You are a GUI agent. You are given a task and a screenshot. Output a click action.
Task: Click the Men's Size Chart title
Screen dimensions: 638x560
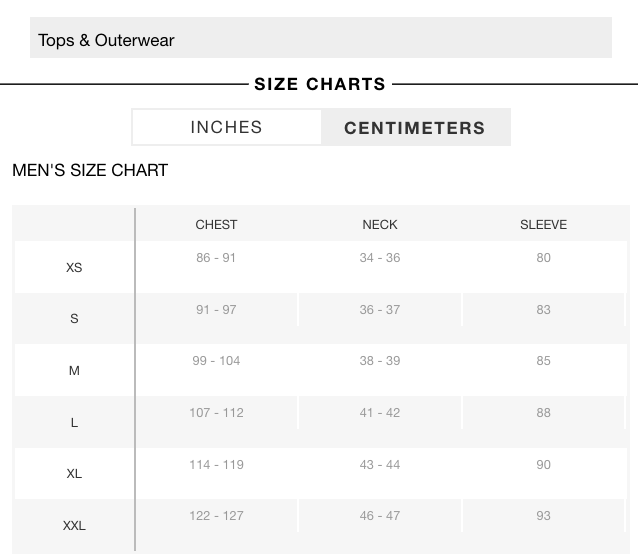click(90, 170)
